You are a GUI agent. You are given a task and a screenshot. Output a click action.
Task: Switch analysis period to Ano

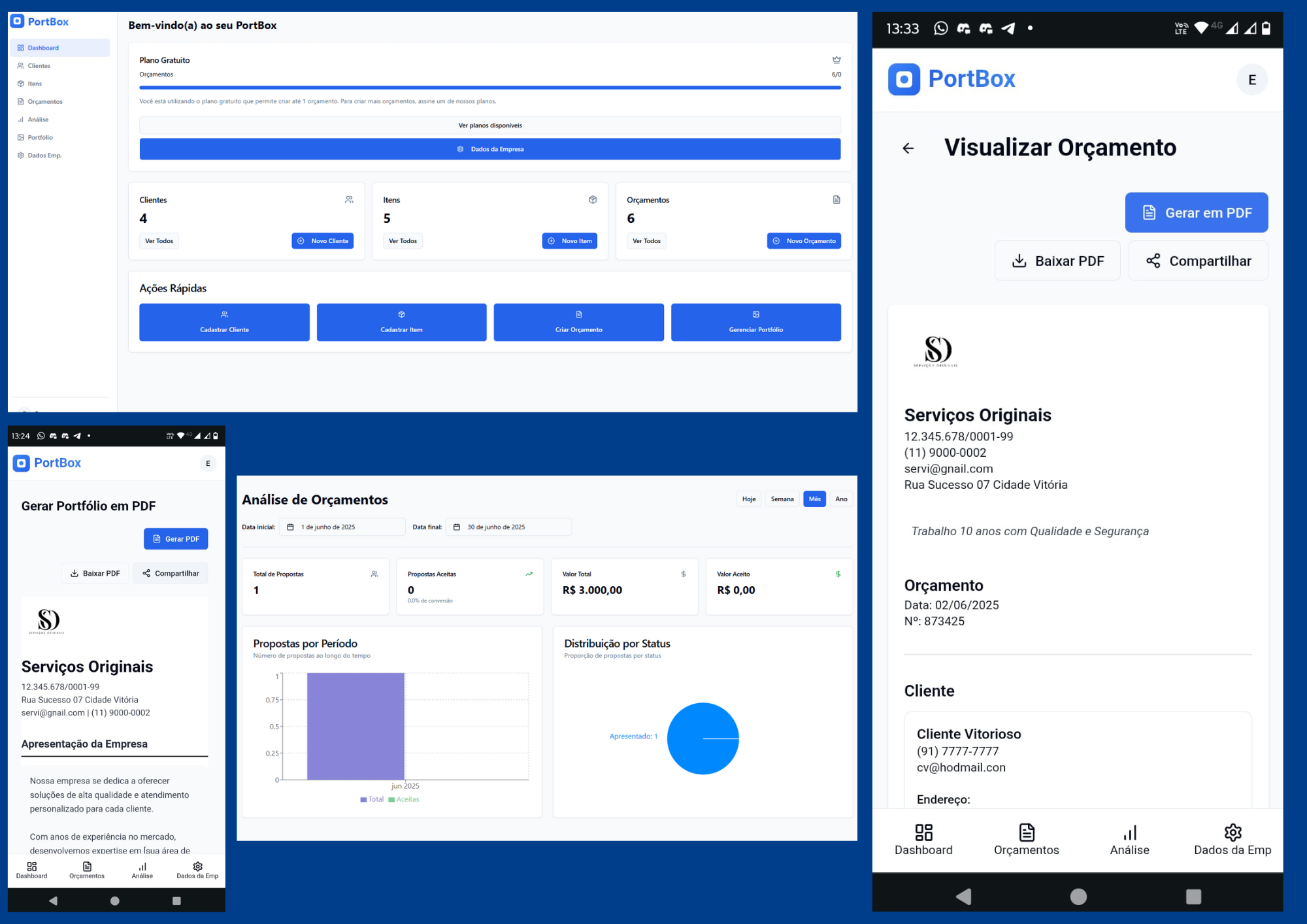click(841, 499)
